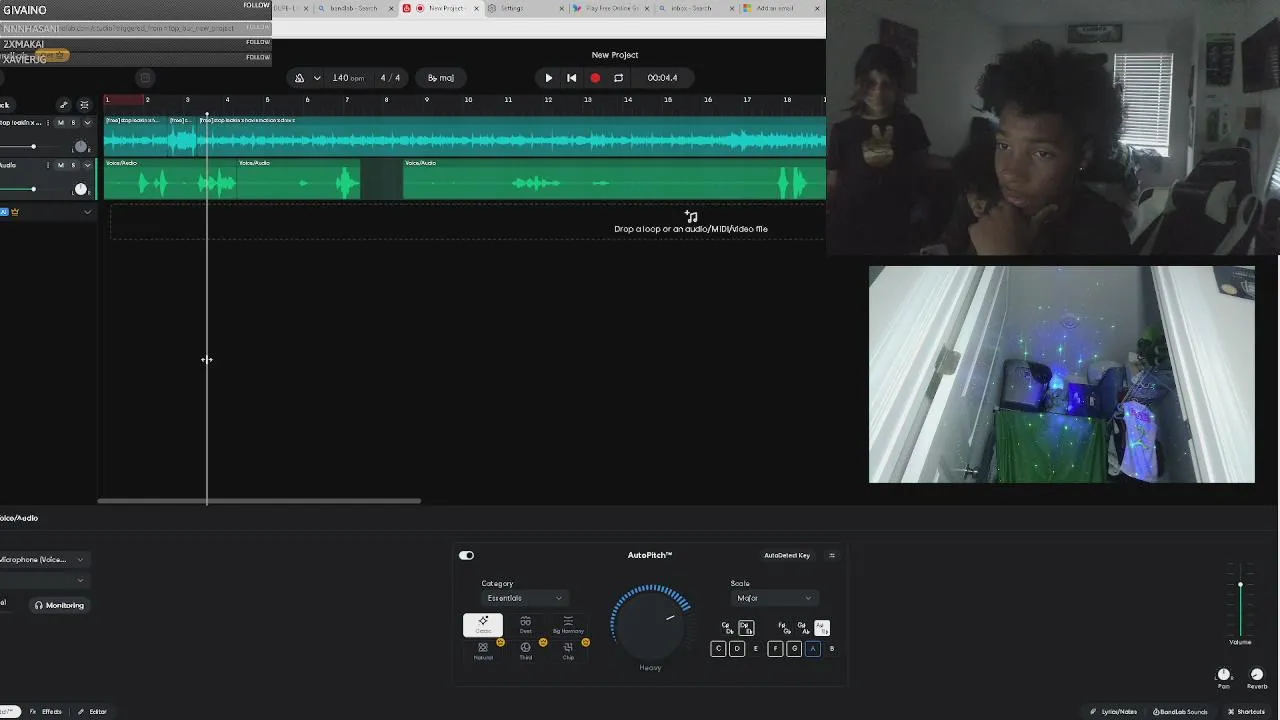Toggle the D#/Eb note key
This screenshot has height=720, width=1280.
tap(746, 628)
